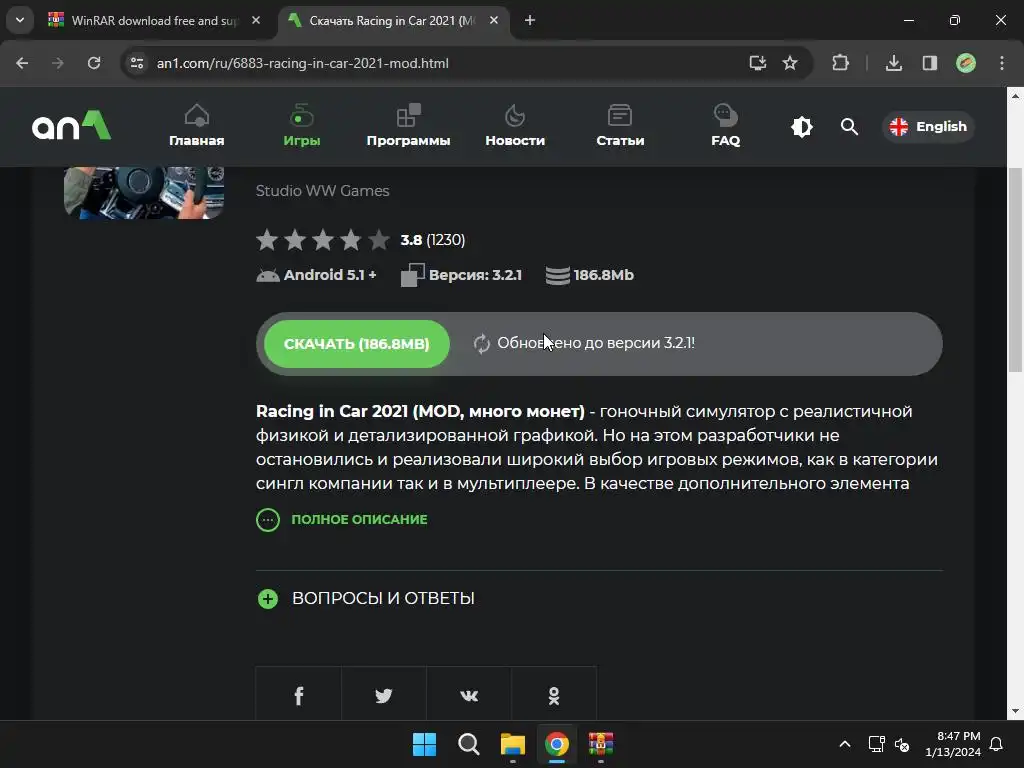The image size is (1024, 768).
Task: Open the Программы section
Action: 408,126
